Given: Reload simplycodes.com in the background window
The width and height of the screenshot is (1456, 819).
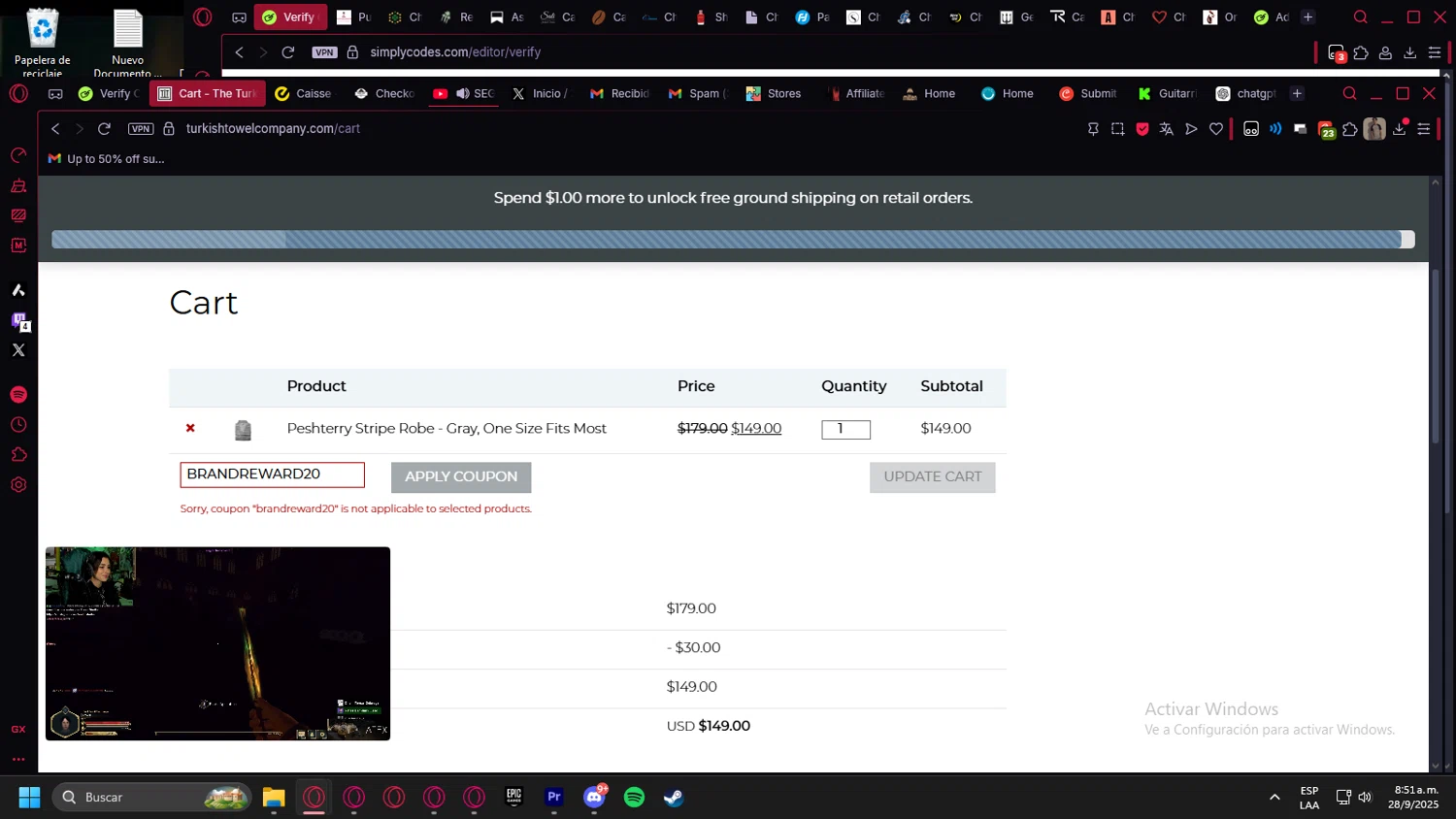Looking at the screenshot, I should coord(288,52).
